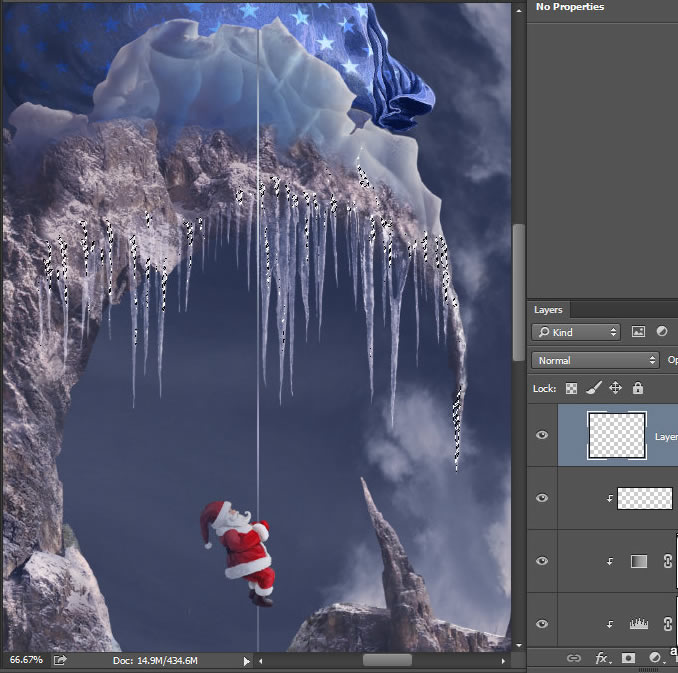
Task: Toggle the lock all padlock icon
Action: (x=638, y=388)
